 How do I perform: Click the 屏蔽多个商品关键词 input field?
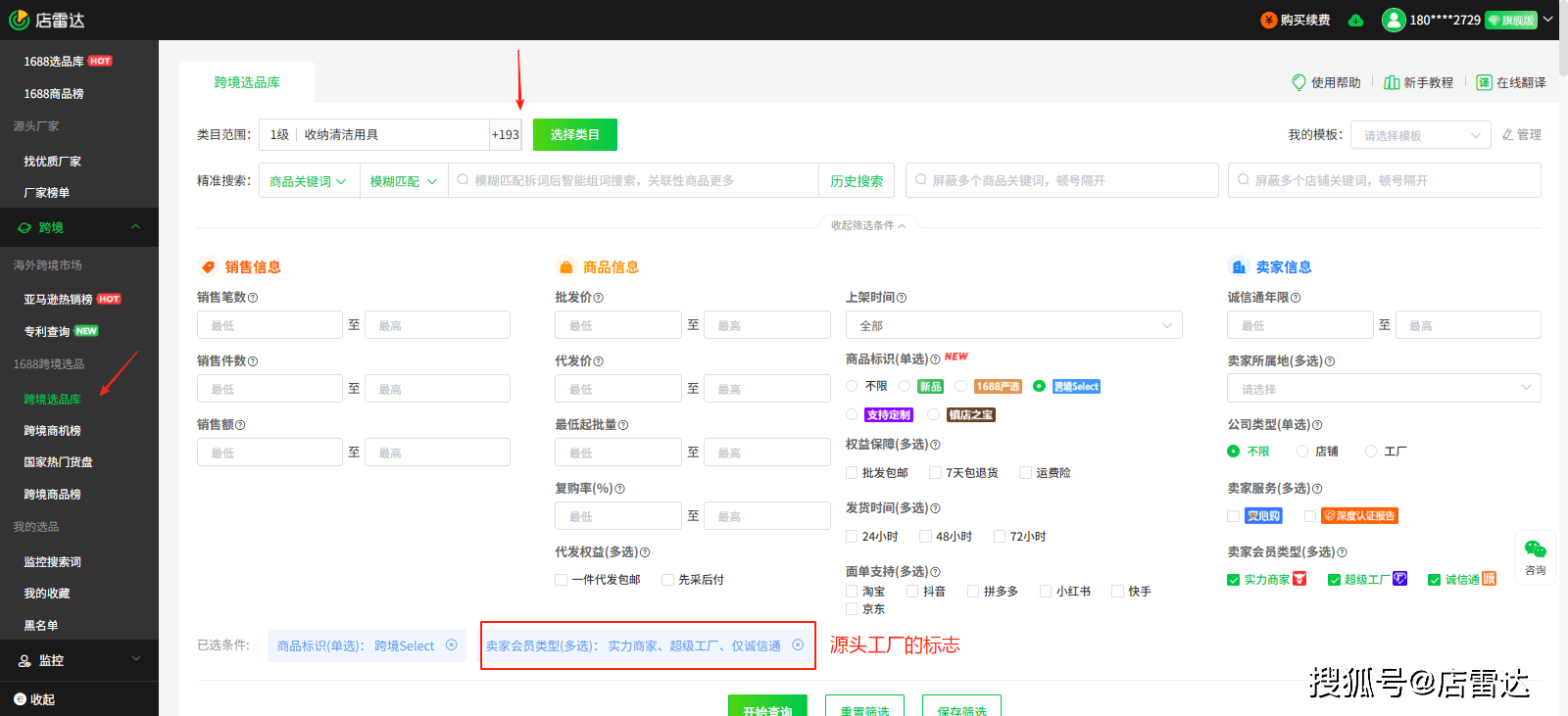point(1062,181)
